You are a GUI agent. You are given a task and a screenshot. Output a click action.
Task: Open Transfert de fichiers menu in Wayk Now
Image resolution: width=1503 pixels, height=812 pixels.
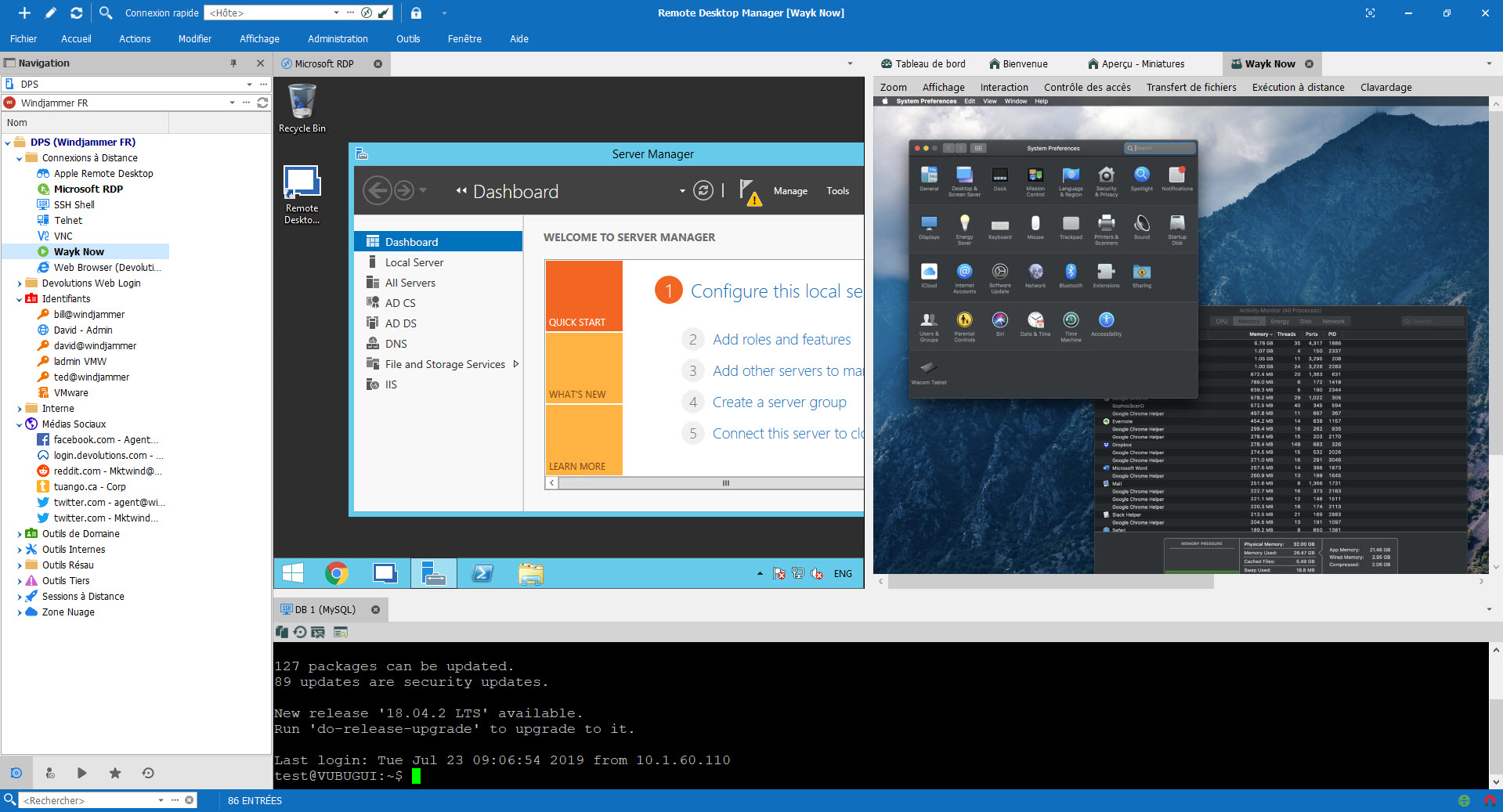point(1191,87)
